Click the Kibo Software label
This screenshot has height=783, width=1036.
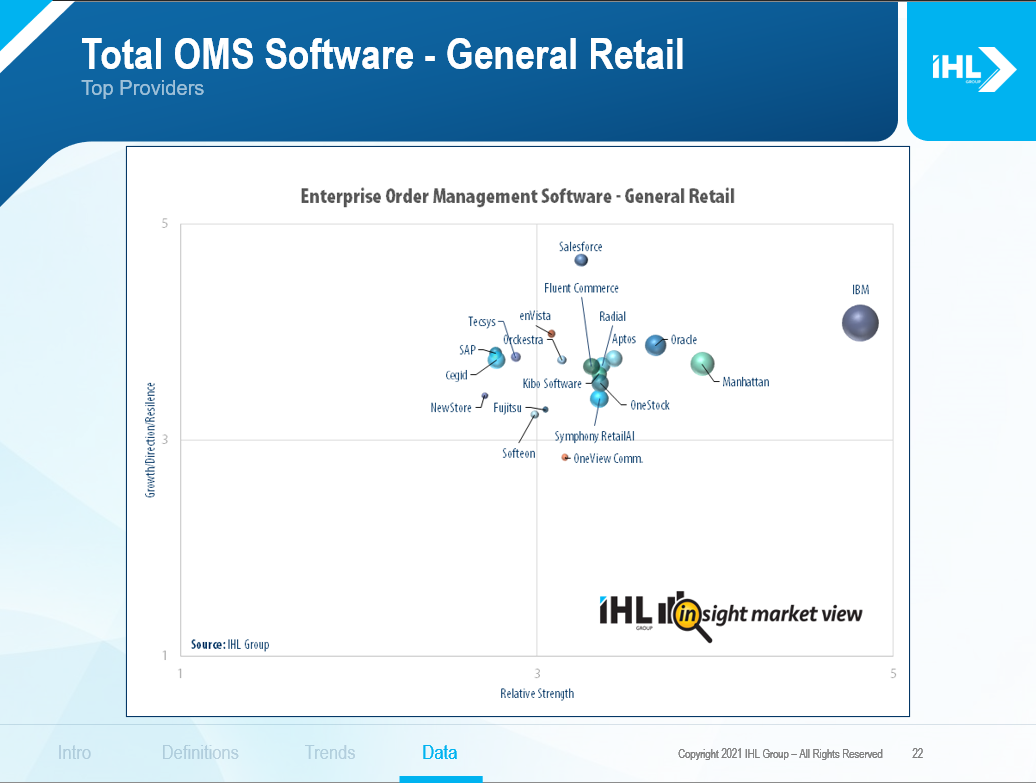(551, 384)
